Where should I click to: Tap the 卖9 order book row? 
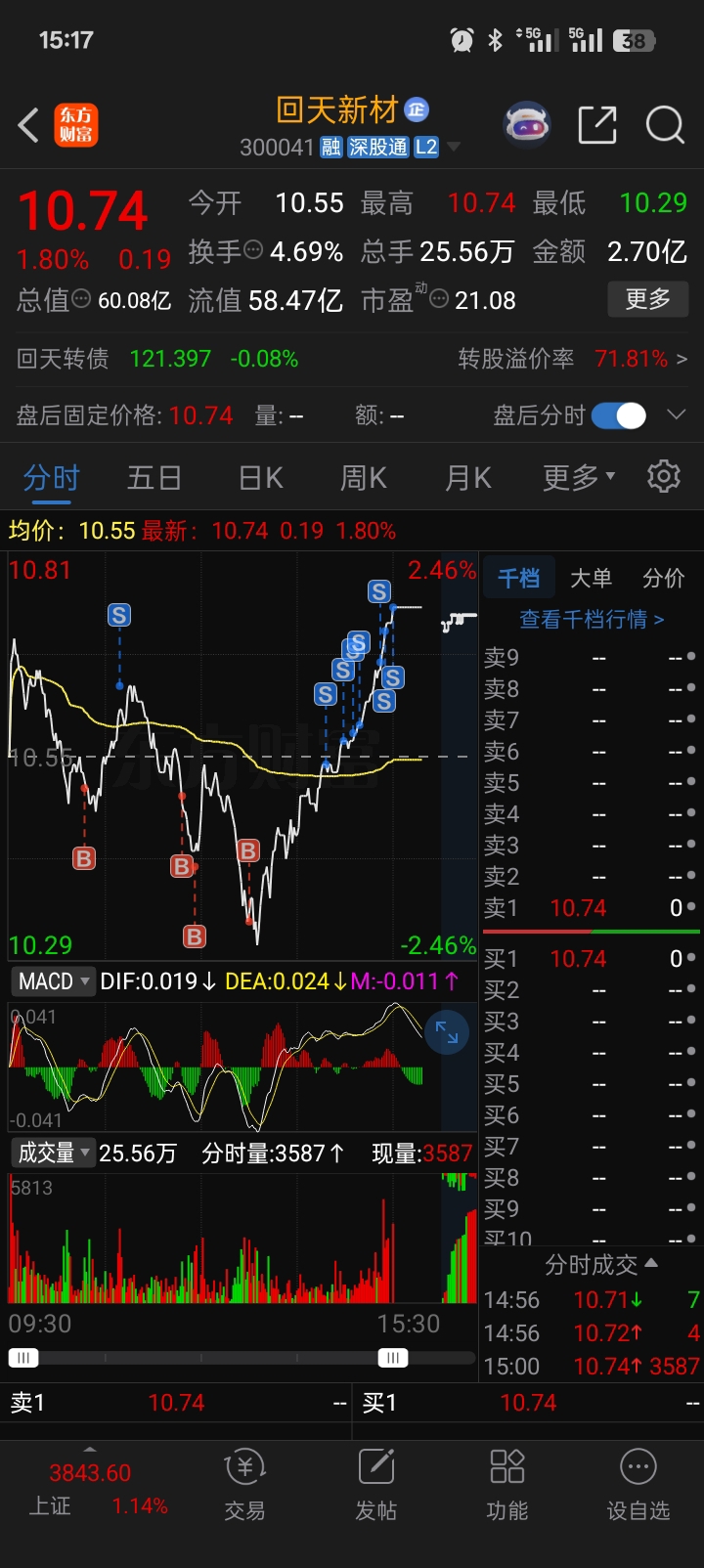point(591,658)
